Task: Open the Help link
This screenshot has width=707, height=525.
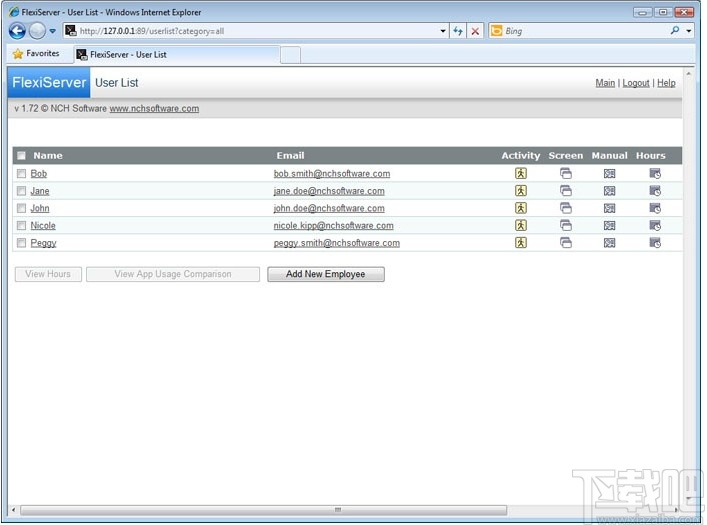Action: tap(666, 83)
